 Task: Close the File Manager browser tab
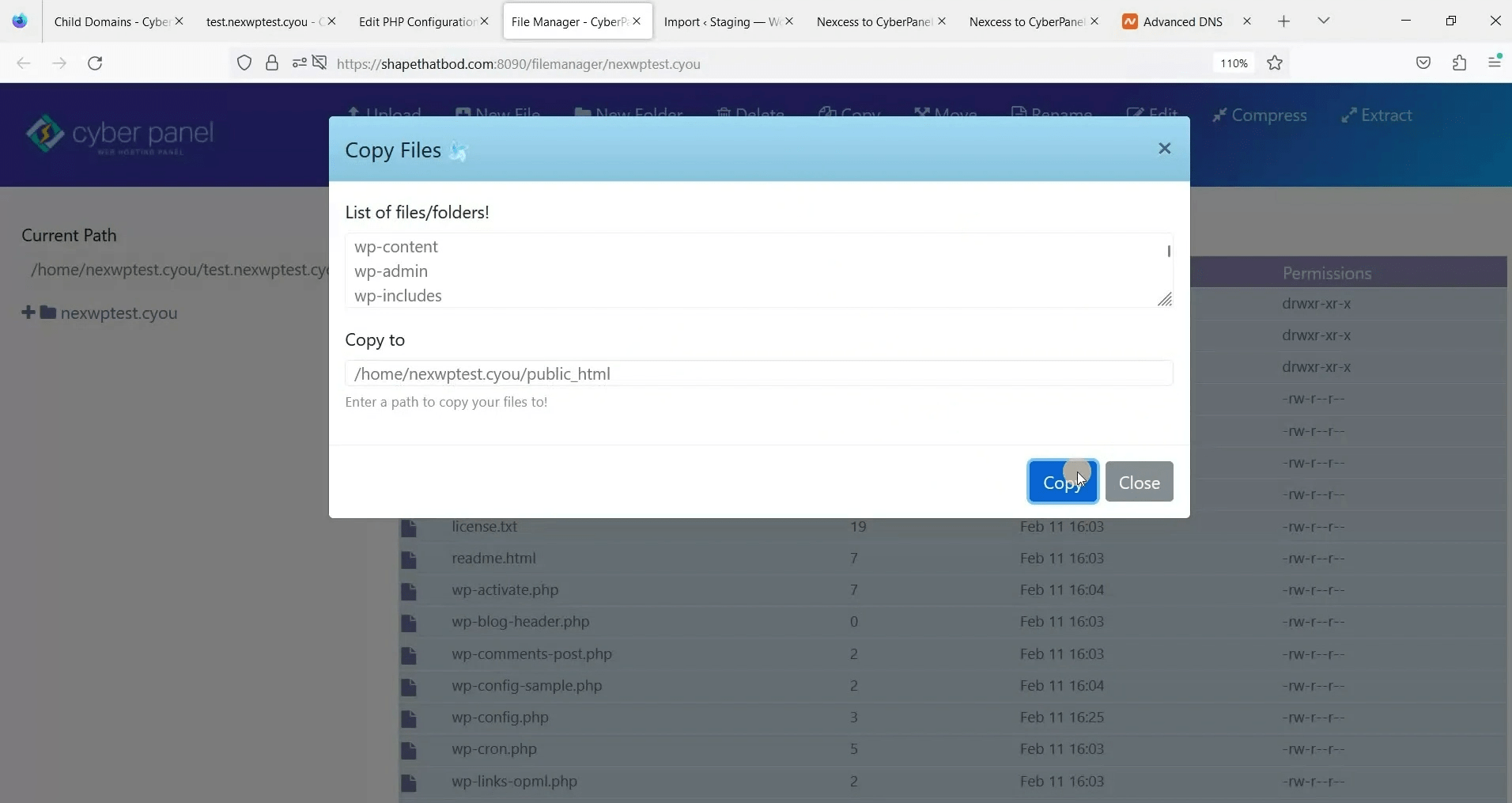(637, 21)
